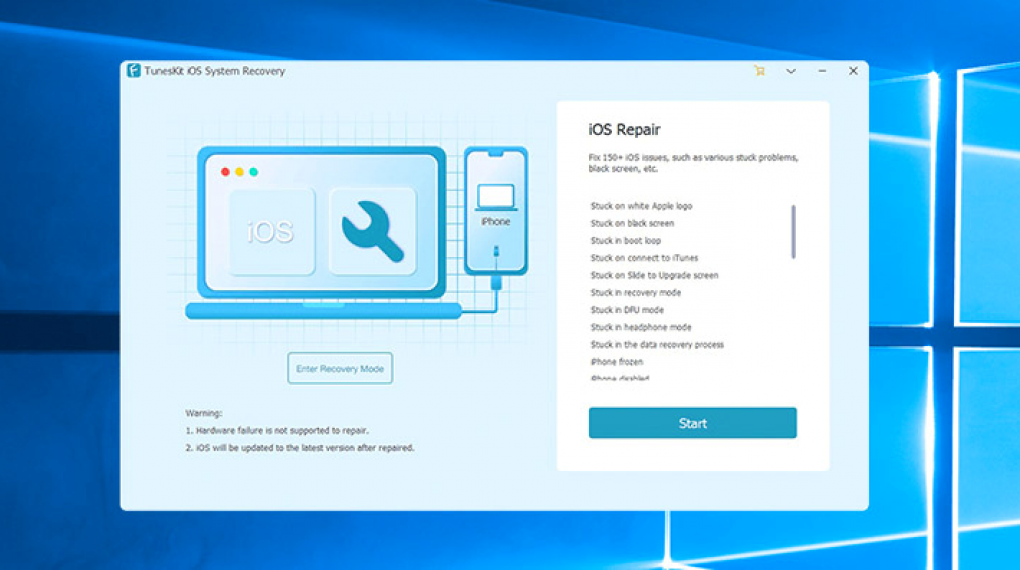Select "Stuck on connect to iTunes" entry
This screenshot has width=1020, height=570.
(x=644, y=258)
